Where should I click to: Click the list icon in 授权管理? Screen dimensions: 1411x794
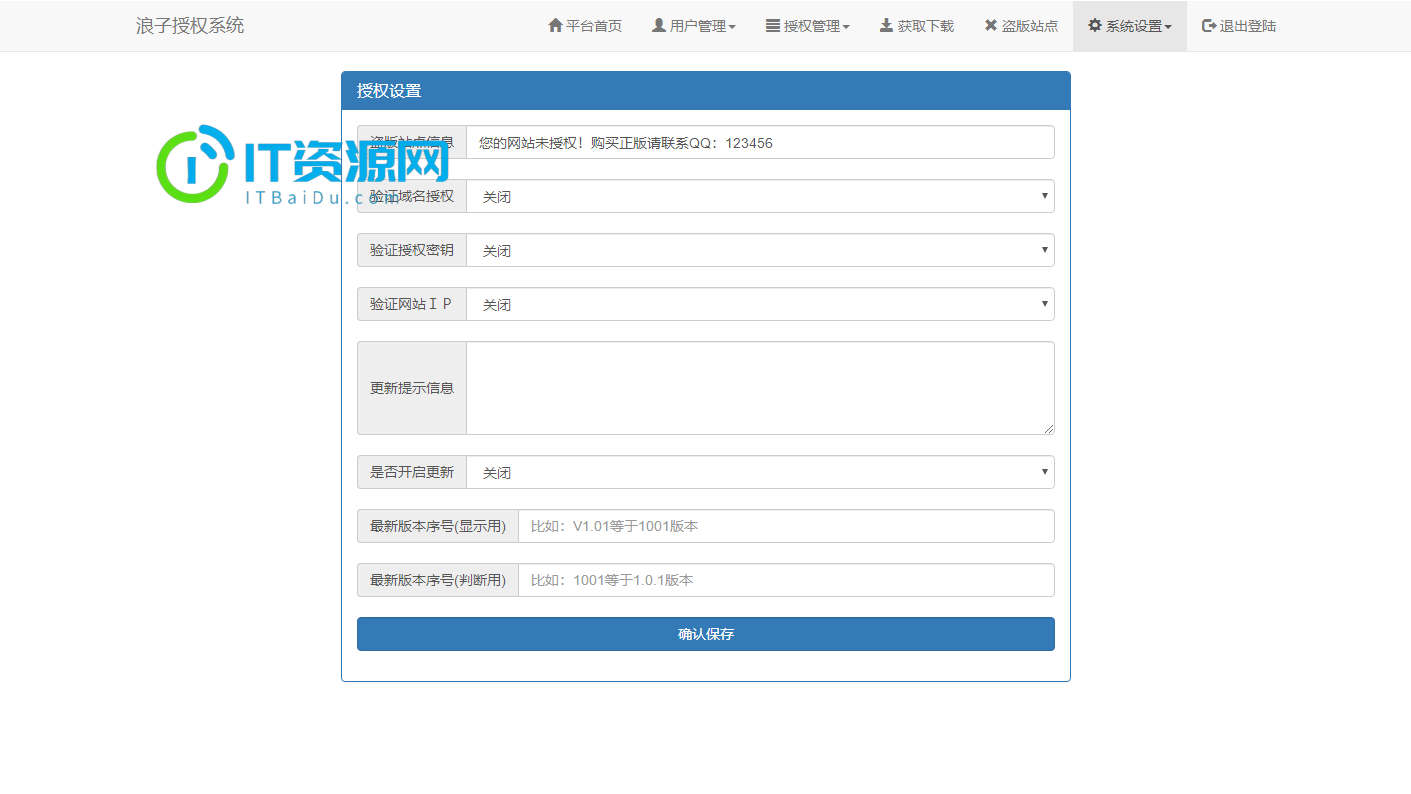point(773,25)
